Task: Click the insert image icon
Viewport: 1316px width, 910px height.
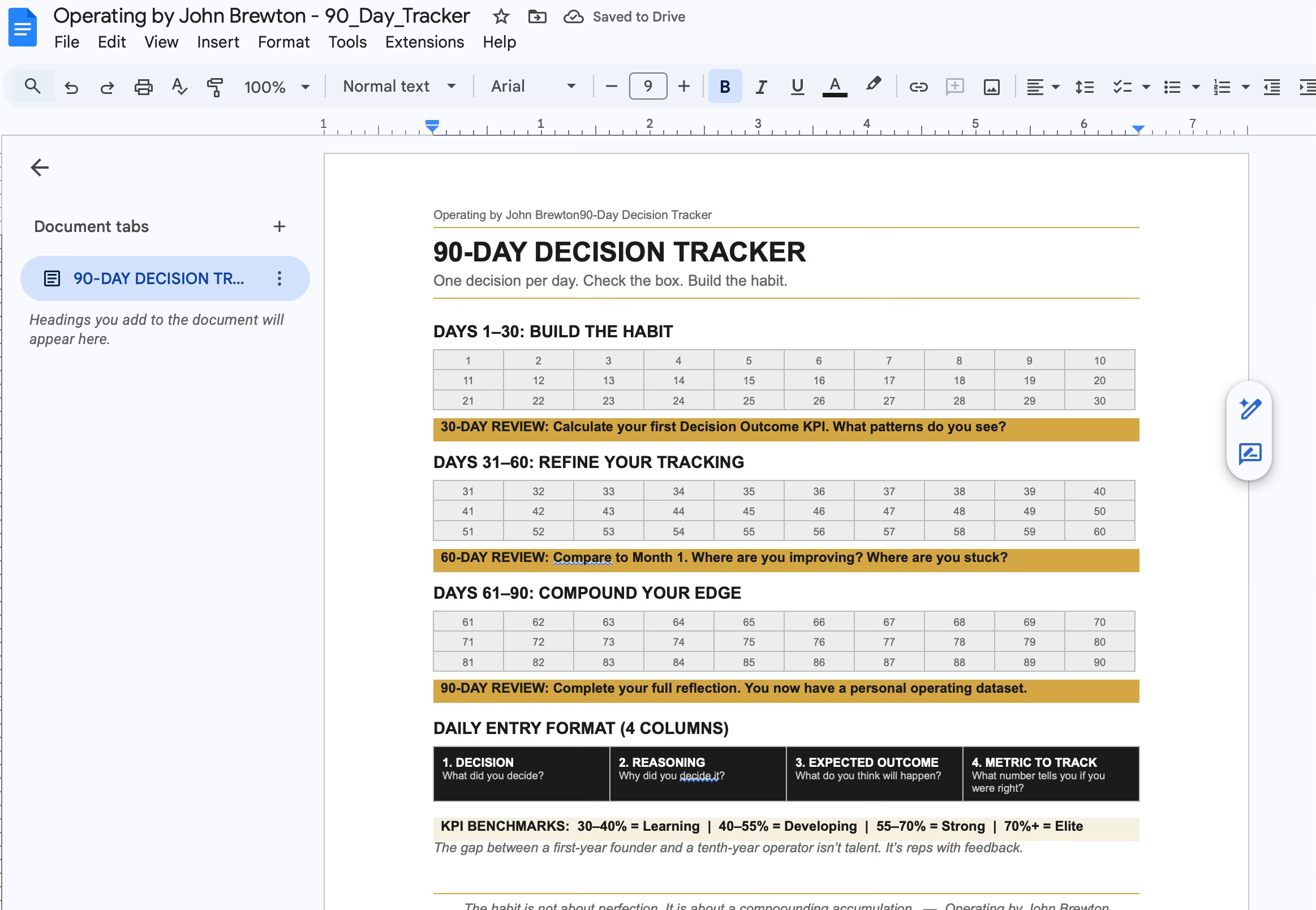Action: pyautogui.click(x=991, y=87)
